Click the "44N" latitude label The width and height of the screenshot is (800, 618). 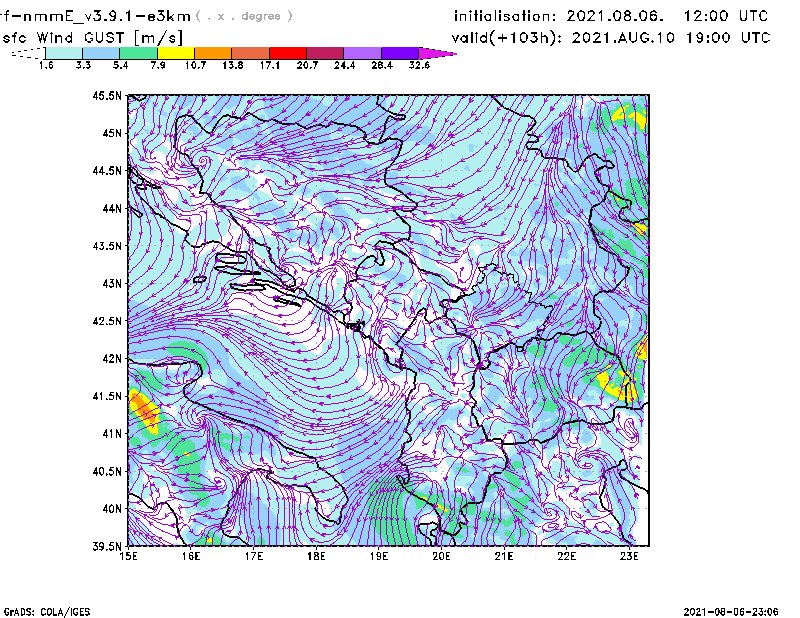[112, 208]
